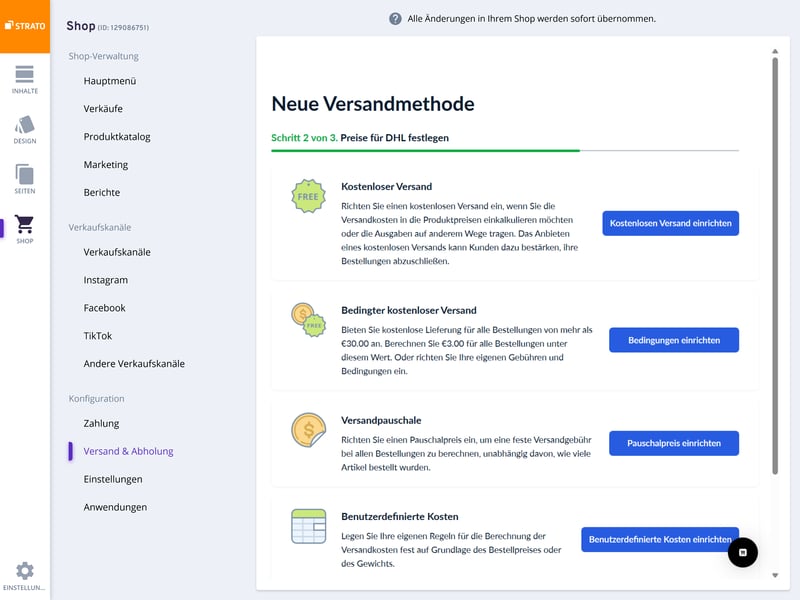Click Benutzerdefinierte Kosten einrichten button
The image size is (800, 600).
659,540
